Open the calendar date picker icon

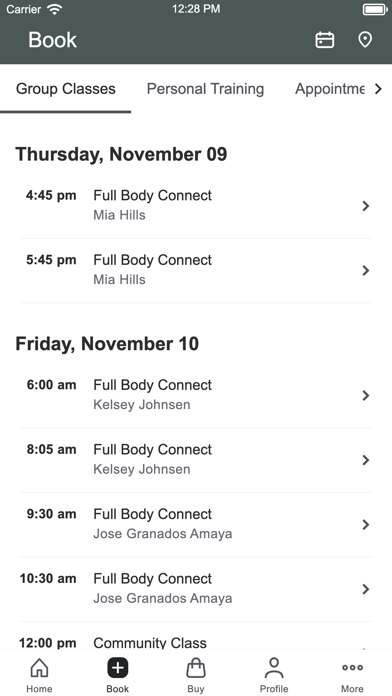(x=325, y=40)
